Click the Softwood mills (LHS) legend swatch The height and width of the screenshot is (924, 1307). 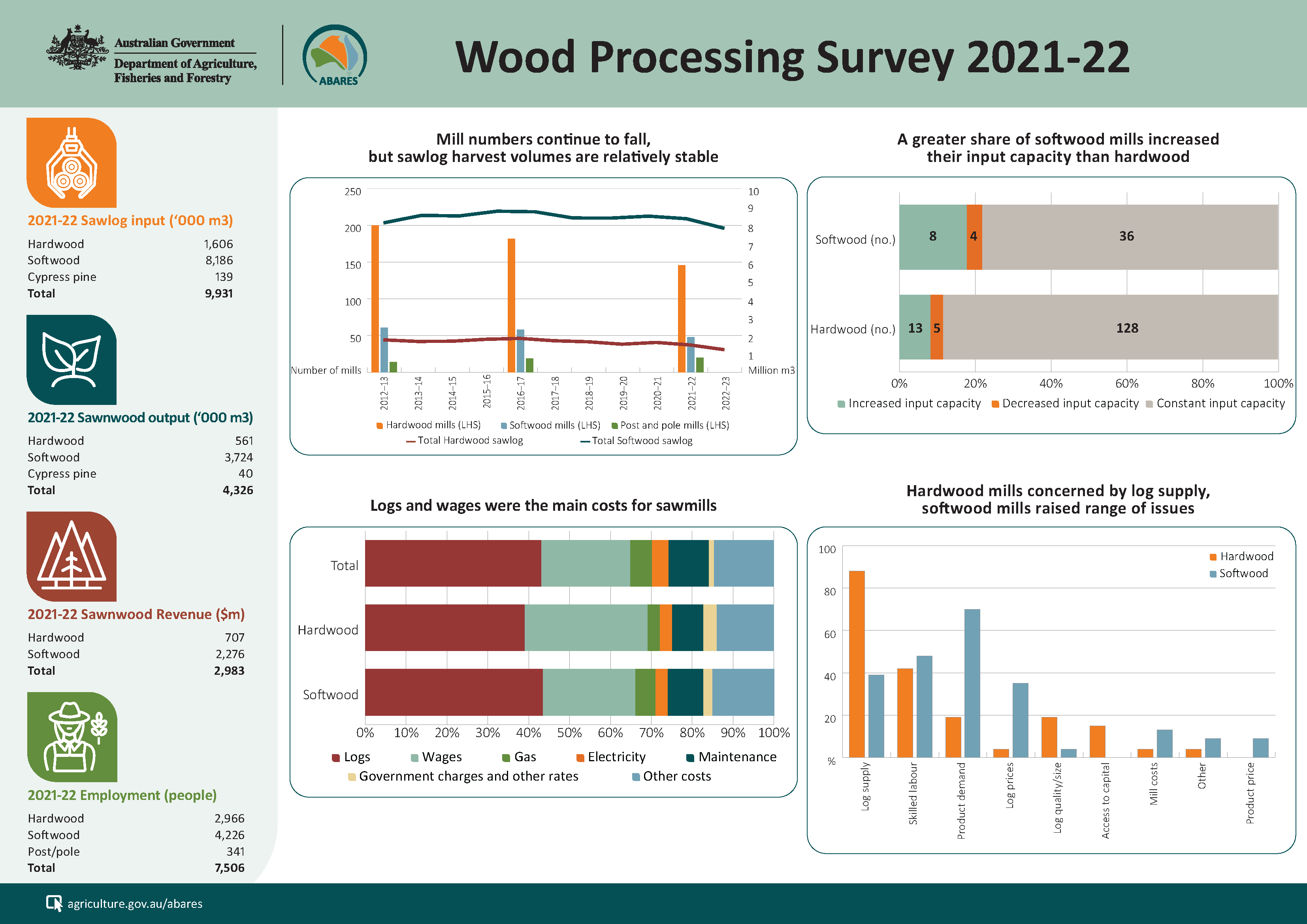504,426
